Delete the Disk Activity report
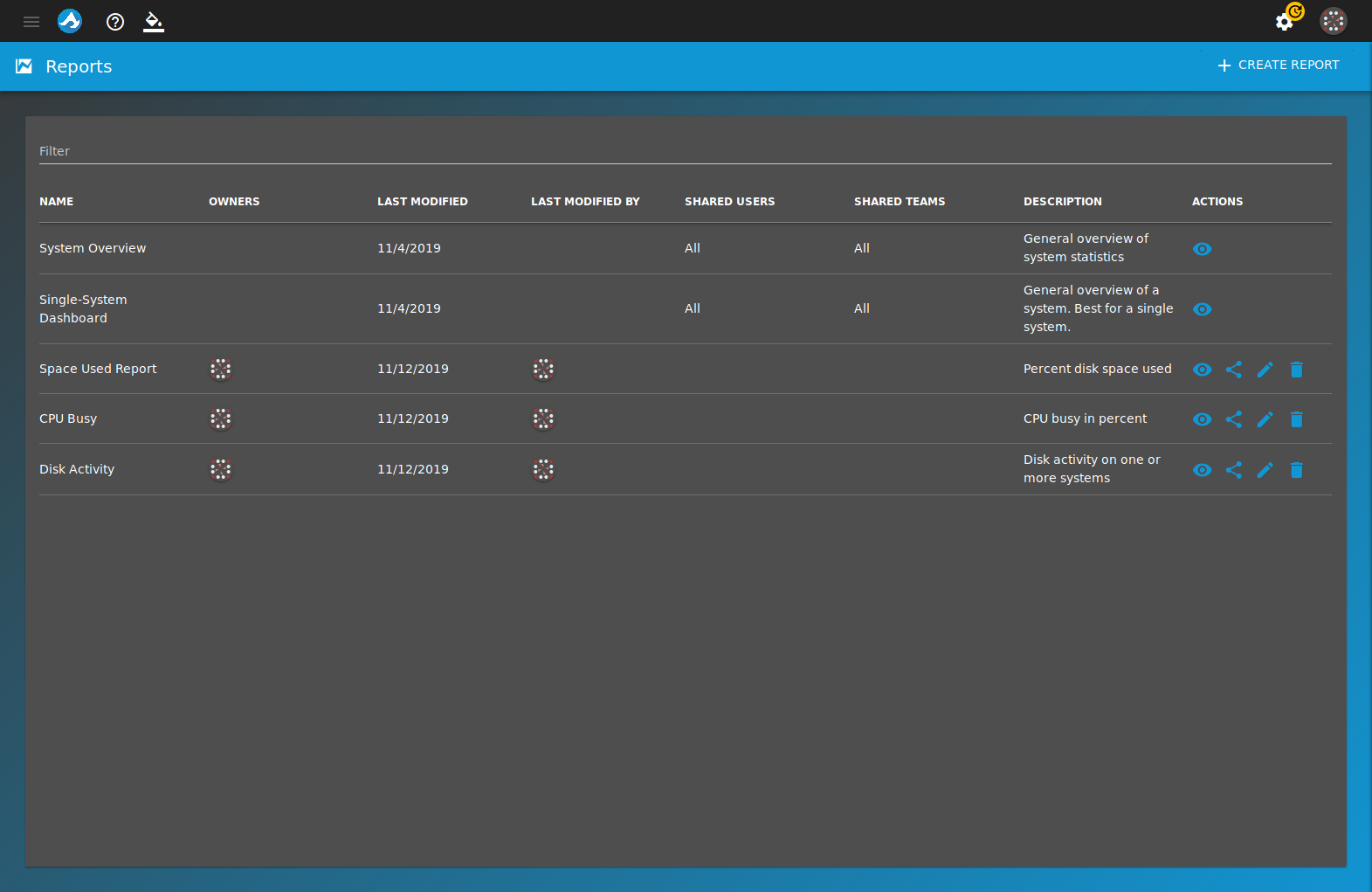The width and height of the screenshot is (1372, 892). (1297, 470)
